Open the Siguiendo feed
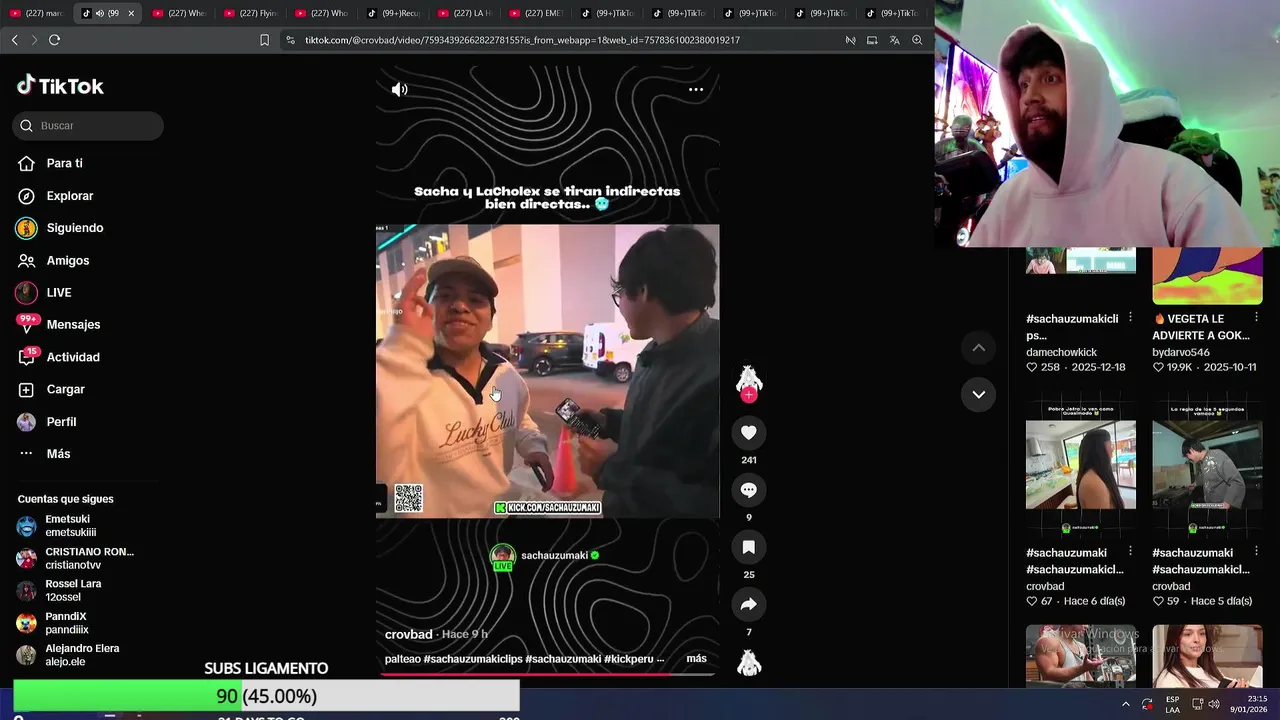The height and width of the screenshot is (720, 1280). tap(74, 228)
